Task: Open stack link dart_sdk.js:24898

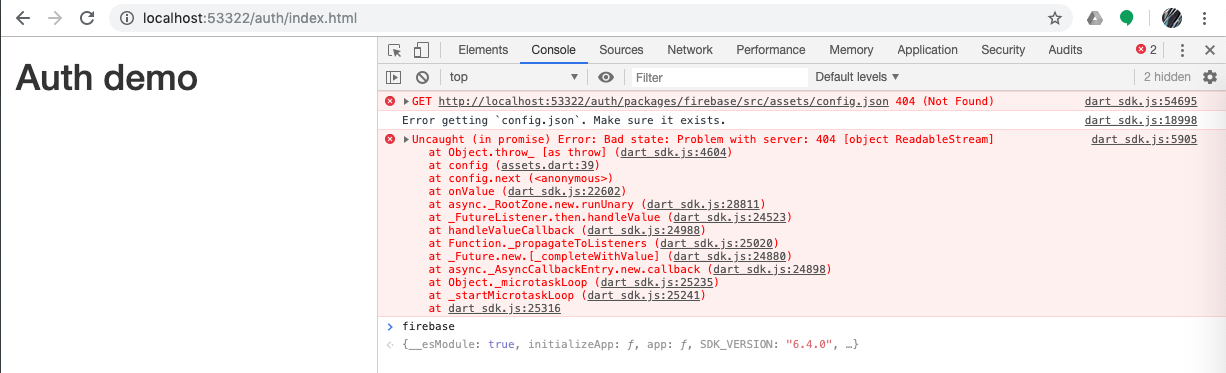Action: click(769, 269)
